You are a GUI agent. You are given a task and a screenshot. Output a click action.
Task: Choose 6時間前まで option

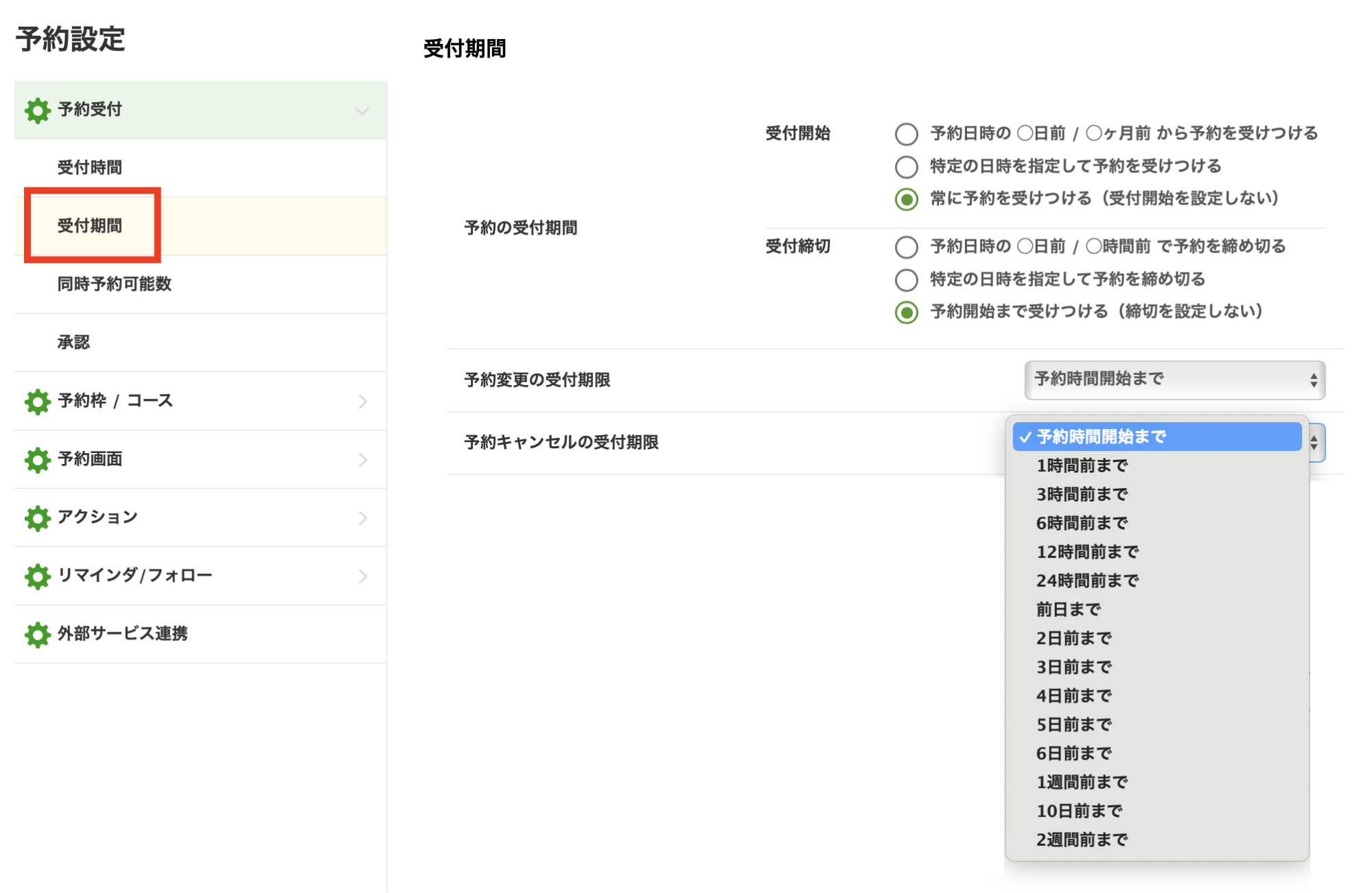pos(1156,523)
